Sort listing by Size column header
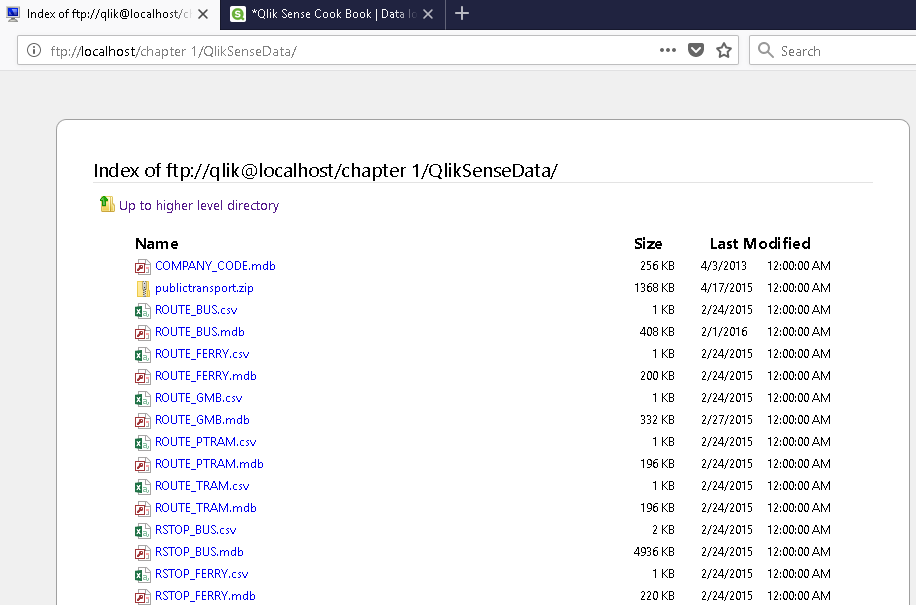The height and width of the screenshot is (605, 916). 648,244
